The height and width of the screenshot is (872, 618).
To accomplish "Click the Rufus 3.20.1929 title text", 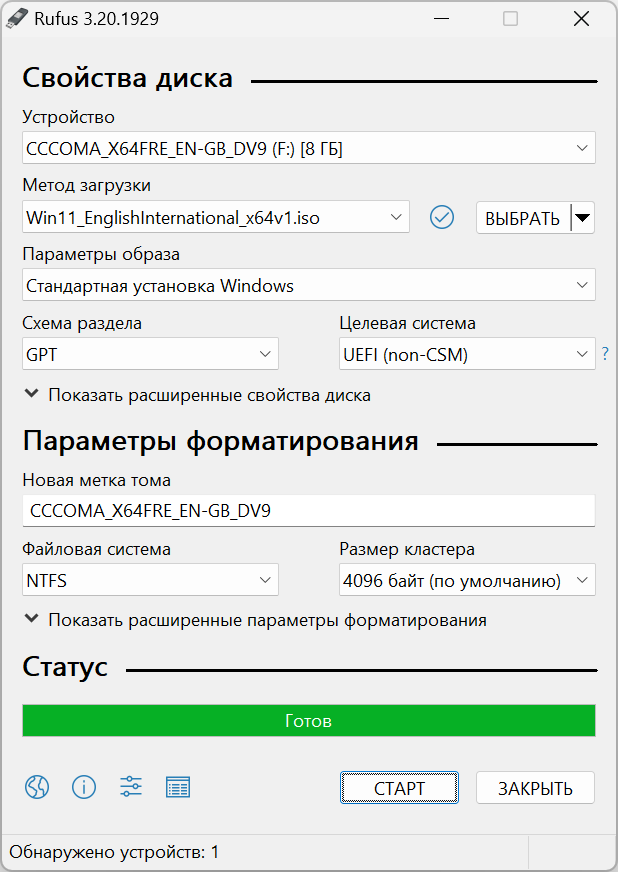I will click(x=96, y=18).
